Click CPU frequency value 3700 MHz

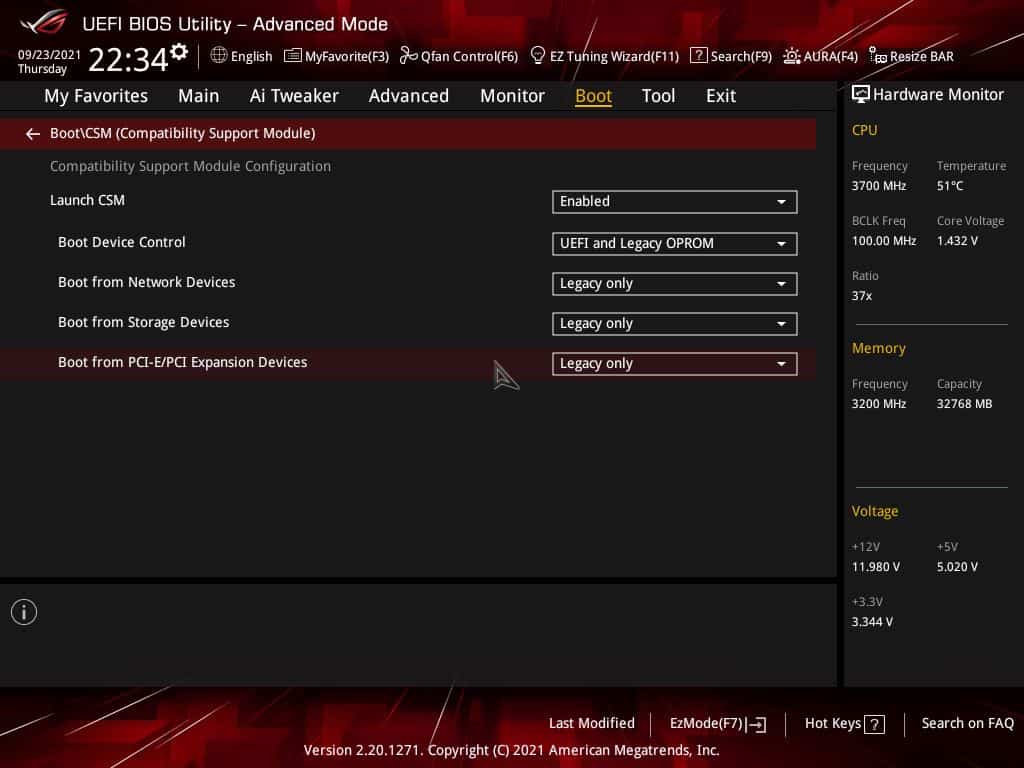[878, 186]
